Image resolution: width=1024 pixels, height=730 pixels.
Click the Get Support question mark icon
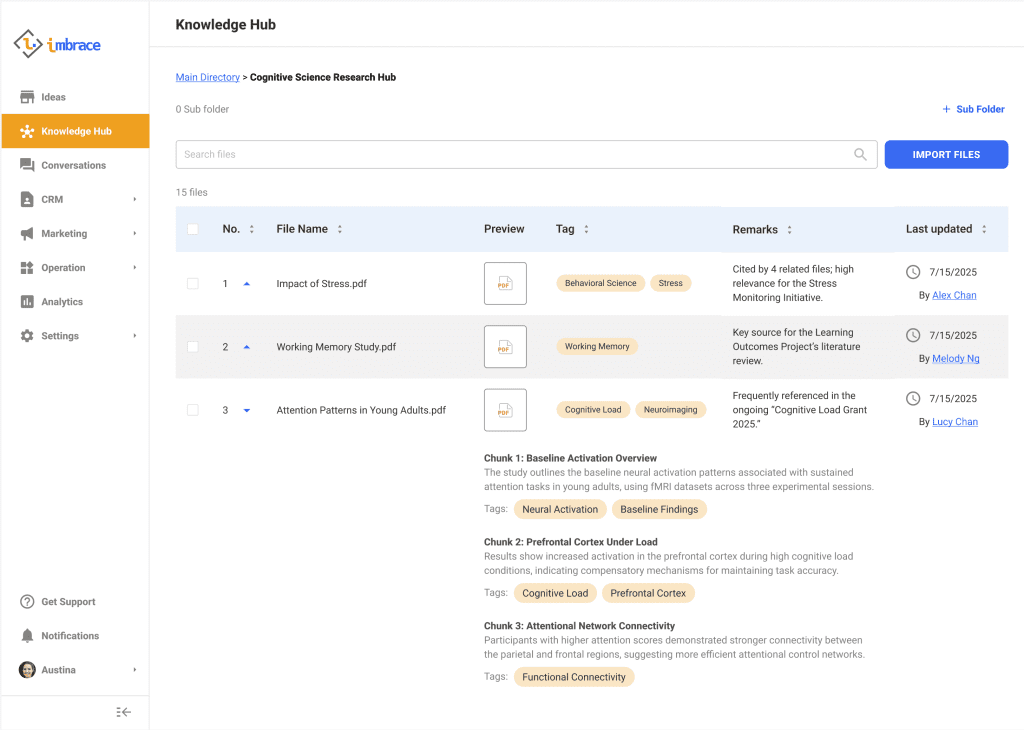pos(27,602)
